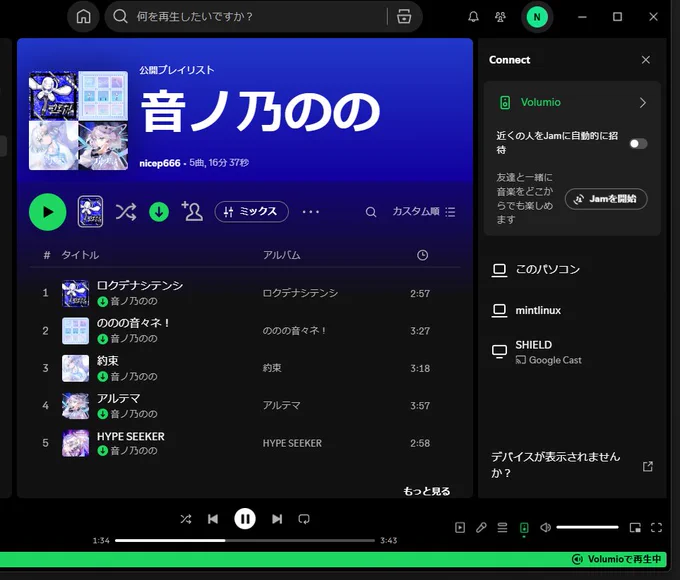Viewport: 680px width, 580px height.
Task: Open the miniplayer icon
Action: pyautogui.click(x=635, y=528)
